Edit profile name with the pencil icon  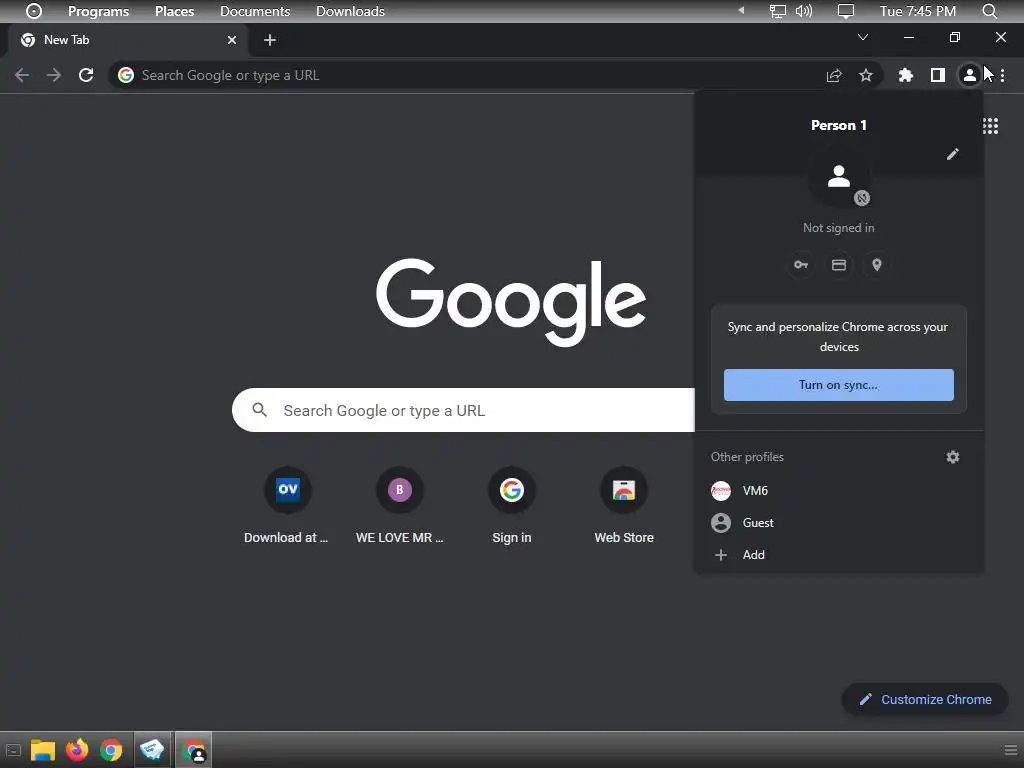coord(953,154)
